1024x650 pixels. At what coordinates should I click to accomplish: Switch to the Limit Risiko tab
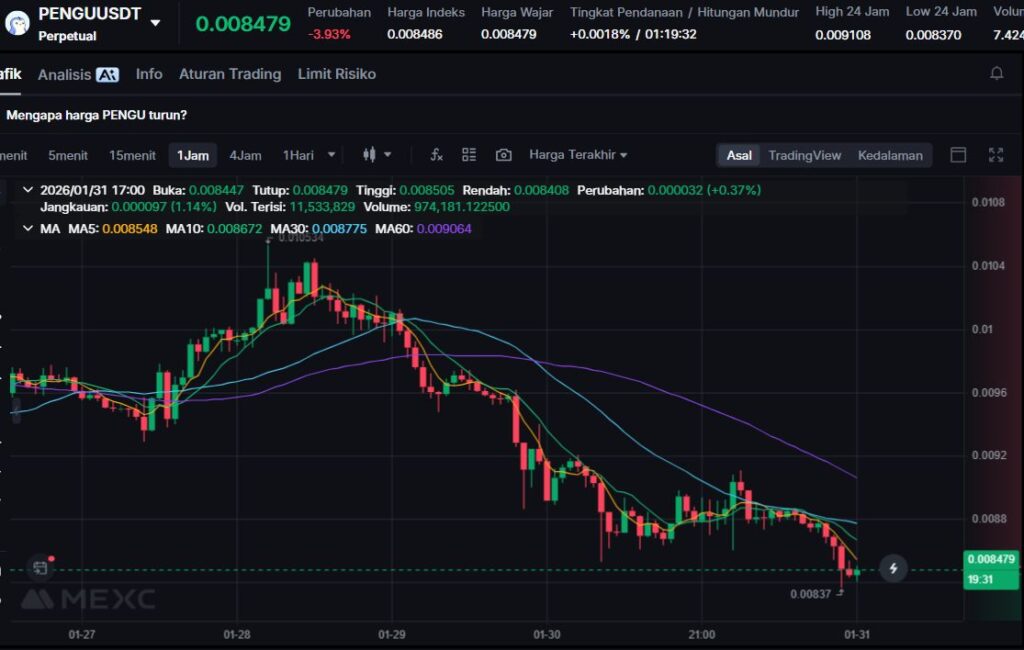336,74
